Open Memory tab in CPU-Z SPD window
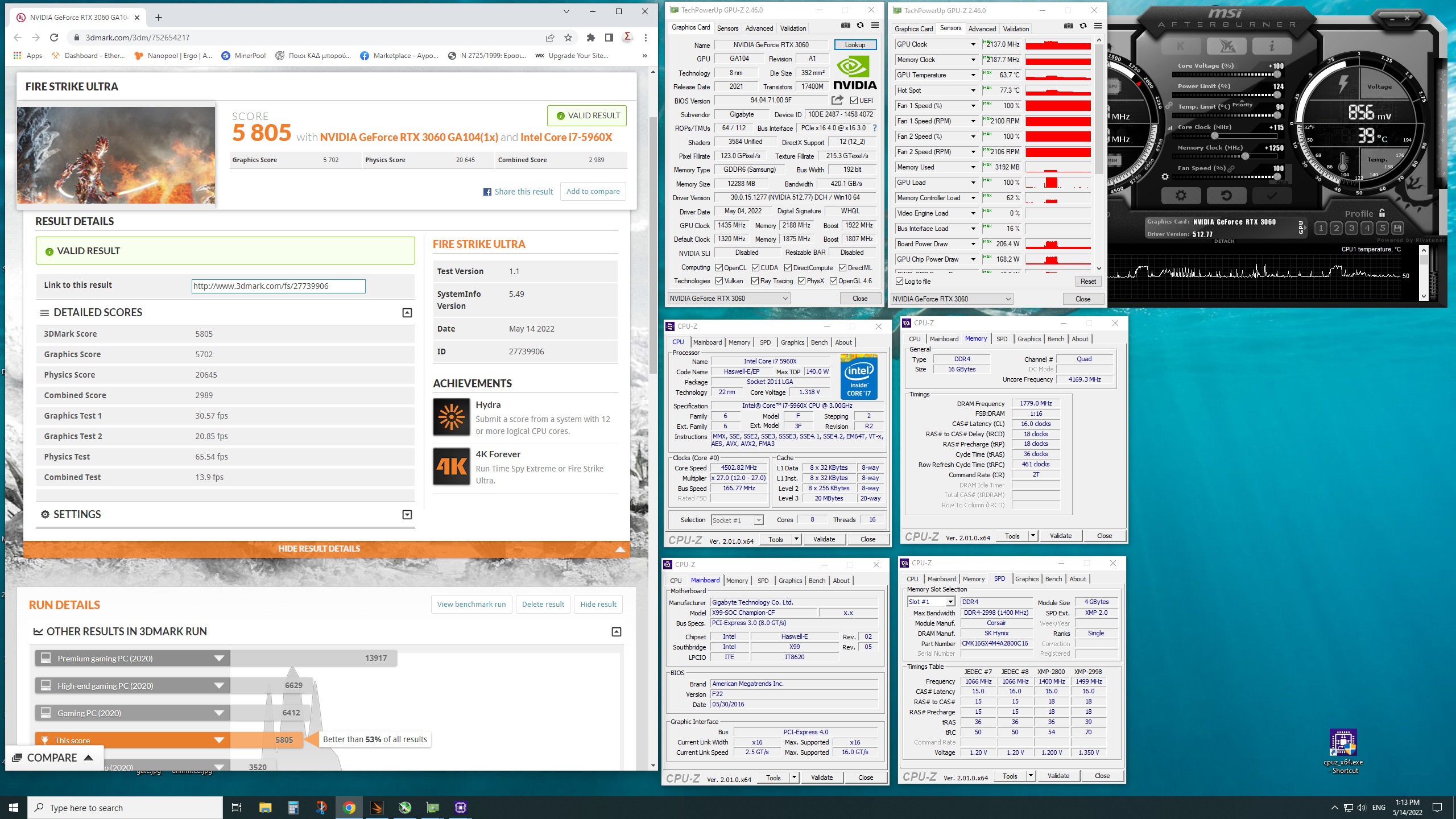The height and width of the screenshot is (819, 1456). coord(973,579)
